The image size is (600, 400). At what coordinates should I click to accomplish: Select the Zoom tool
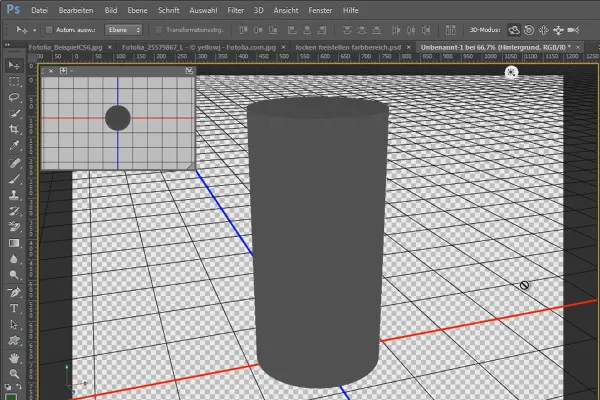(x=14, y=374)
